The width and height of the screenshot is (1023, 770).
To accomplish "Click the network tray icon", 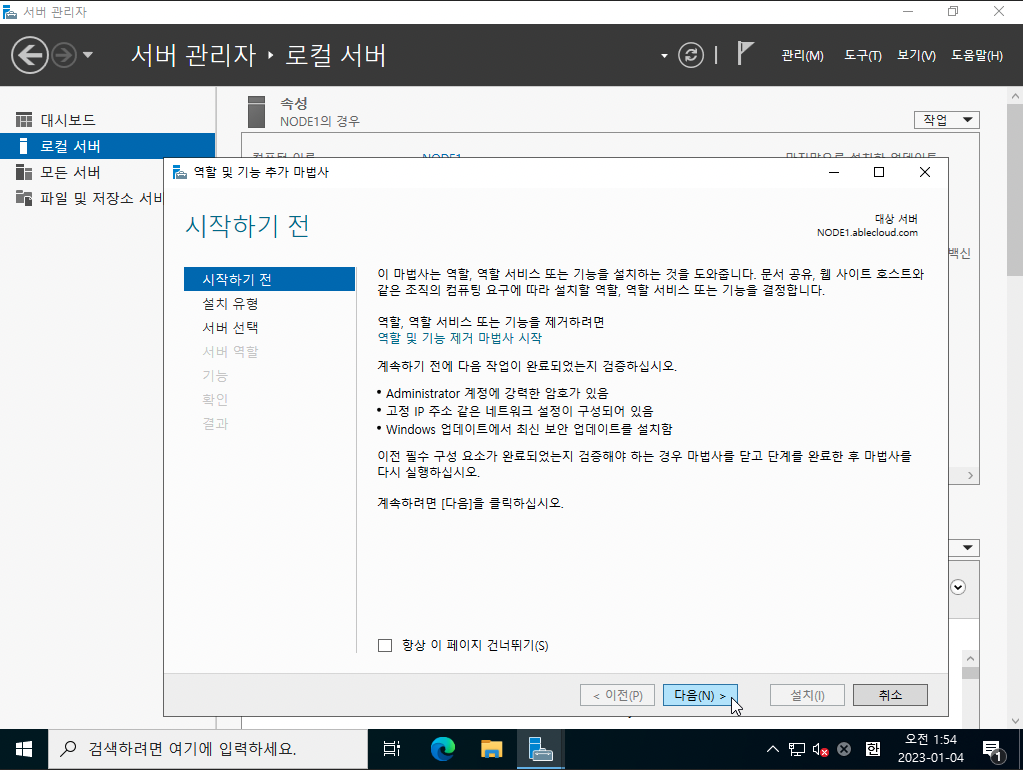I will pos(797,749).
